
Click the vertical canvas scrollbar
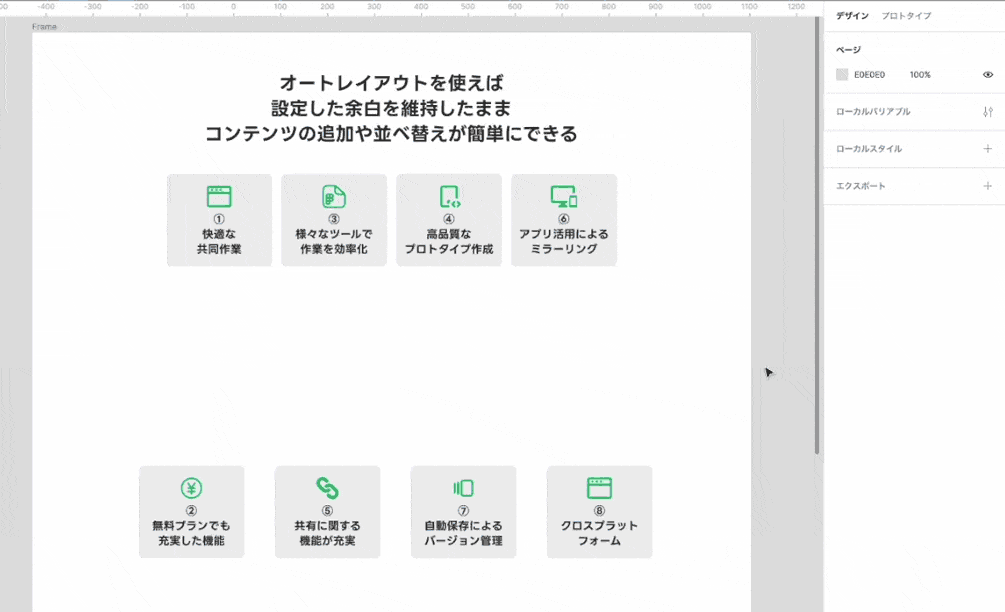[x=817, y=250]
